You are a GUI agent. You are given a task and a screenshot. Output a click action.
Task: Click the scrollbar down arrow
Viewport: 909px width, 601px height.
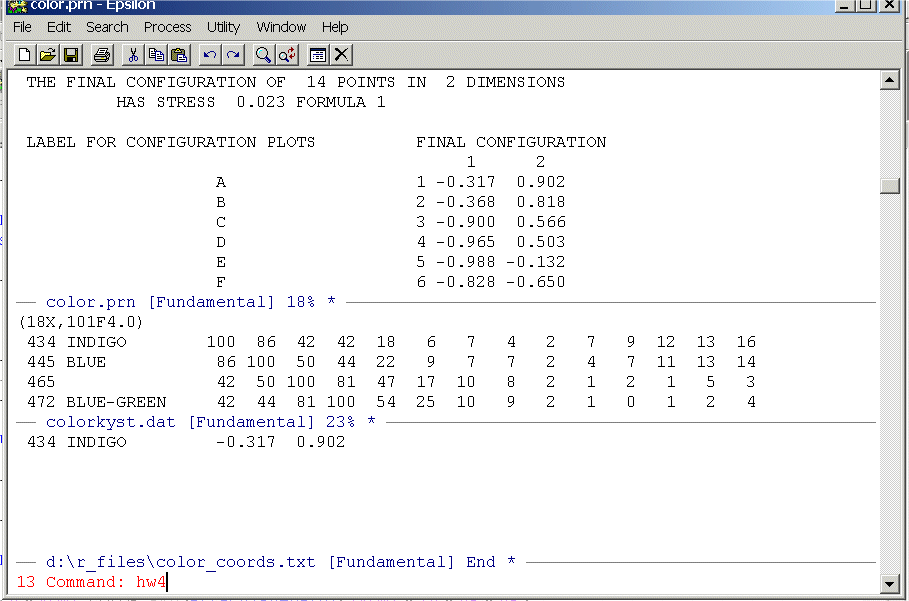click(888, 583)
